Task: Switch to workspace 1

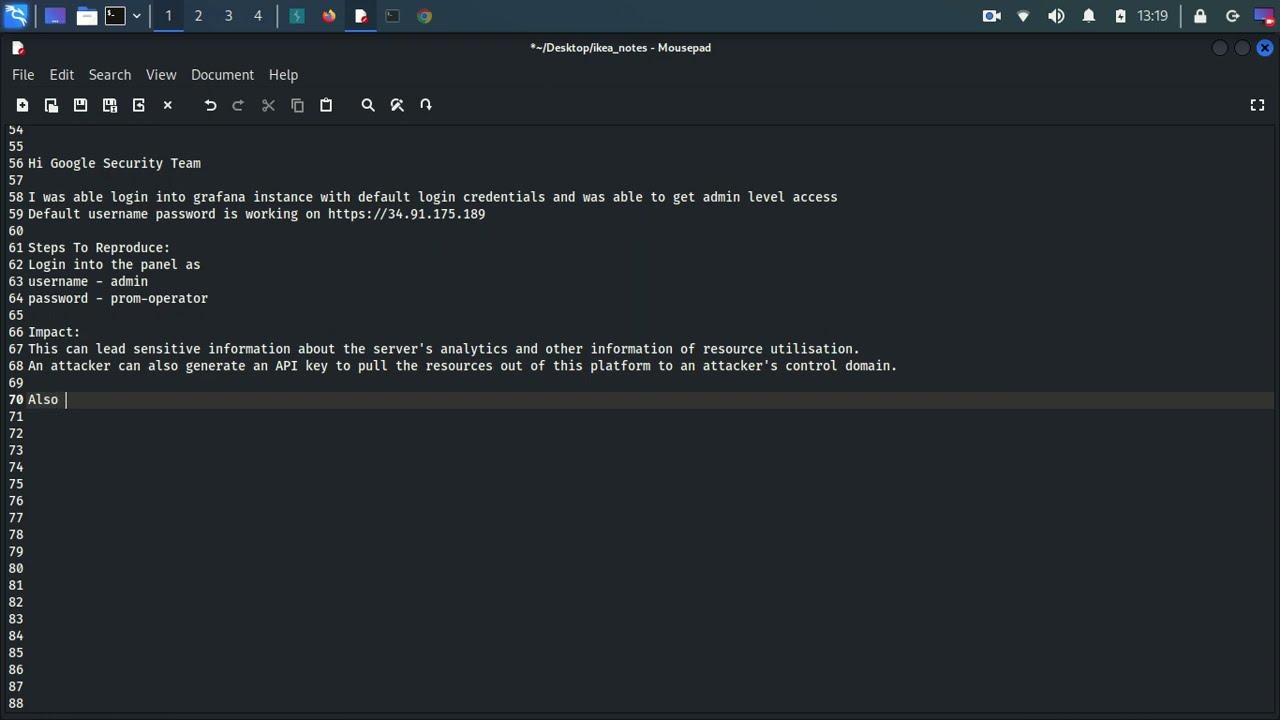Action: pyautogui.click(x=168, y=16)
